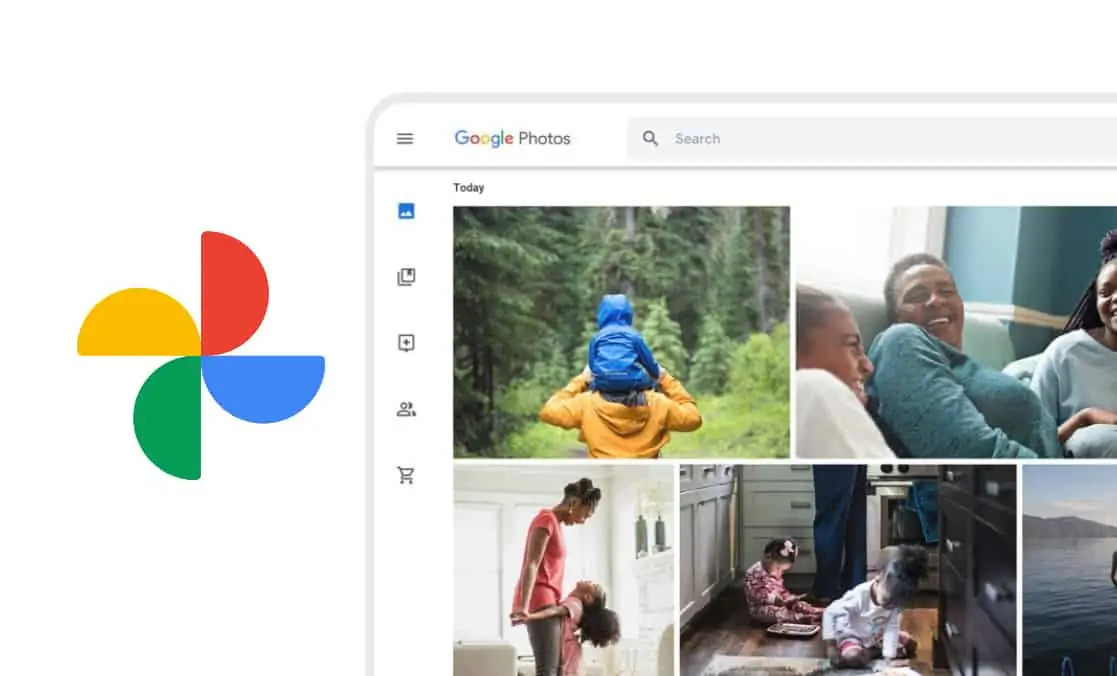Image resolution: width=1117 pixels, height=676 pixels.
Task: Click the Today date heading
Action: pos(469,187)
